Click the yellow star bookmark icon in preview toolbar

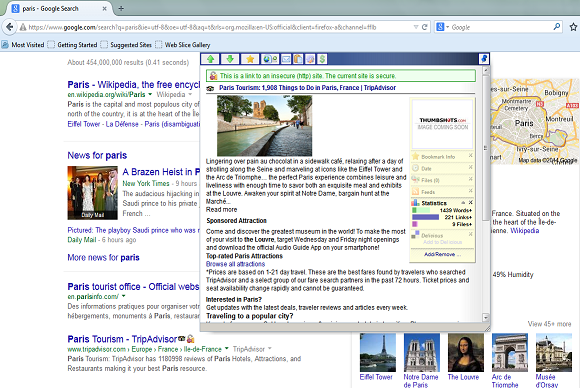coord(250,59)
